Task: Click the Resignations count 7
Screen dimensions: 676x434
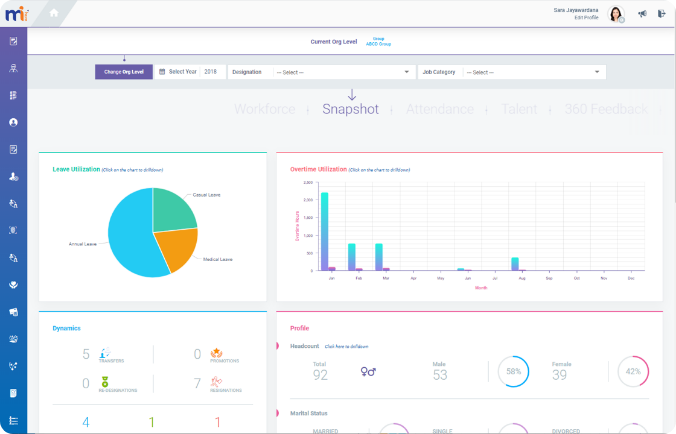Action: click(x=197, y=383)
